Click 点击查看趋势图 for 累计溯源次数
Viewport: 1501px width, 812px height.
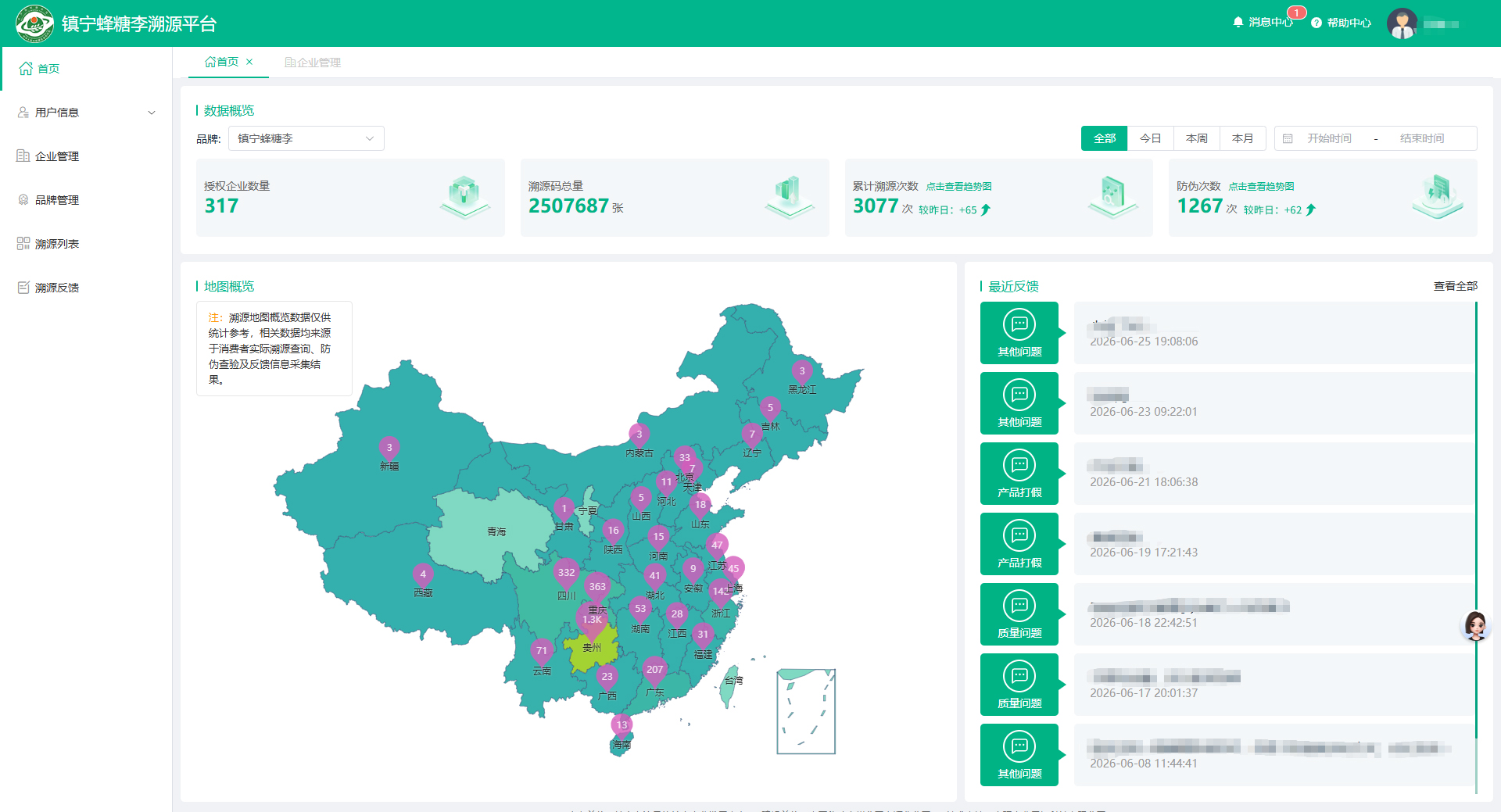click(x=959, y=187)
